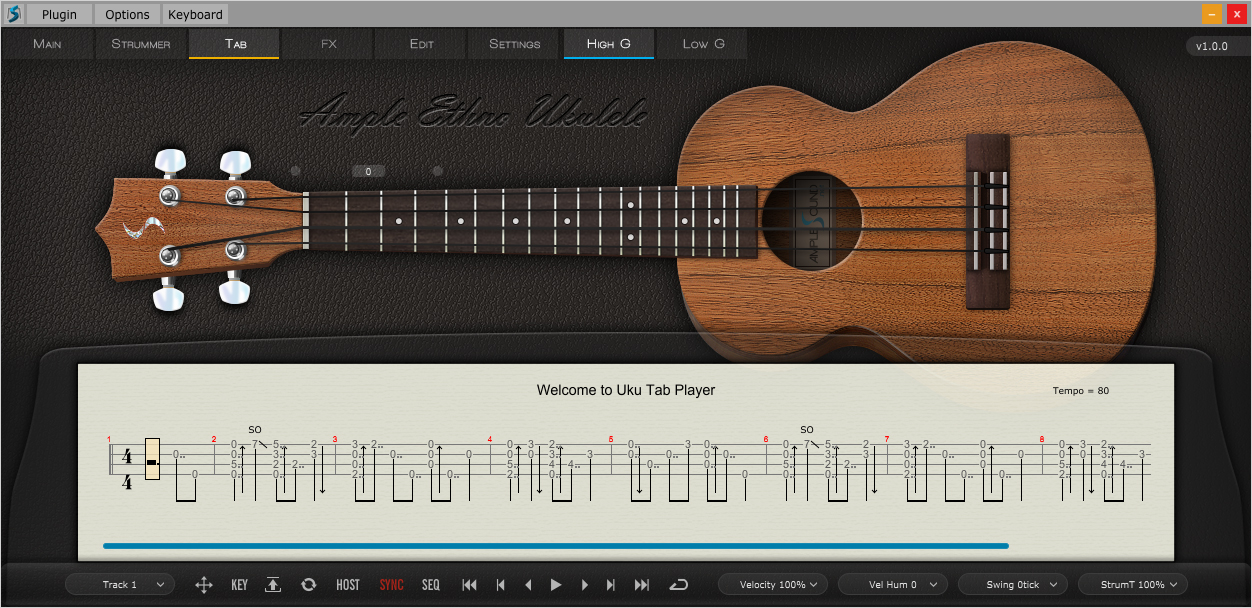Click the Tempo = 80 label

pyautogui.click(x=1081, y=391)
